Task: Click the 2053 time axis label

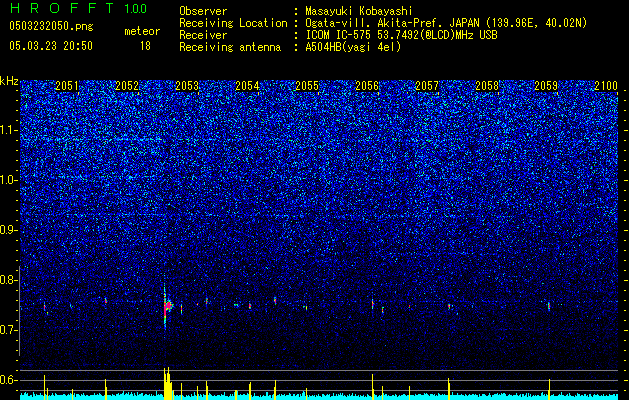Action: [x=187, y=86]
